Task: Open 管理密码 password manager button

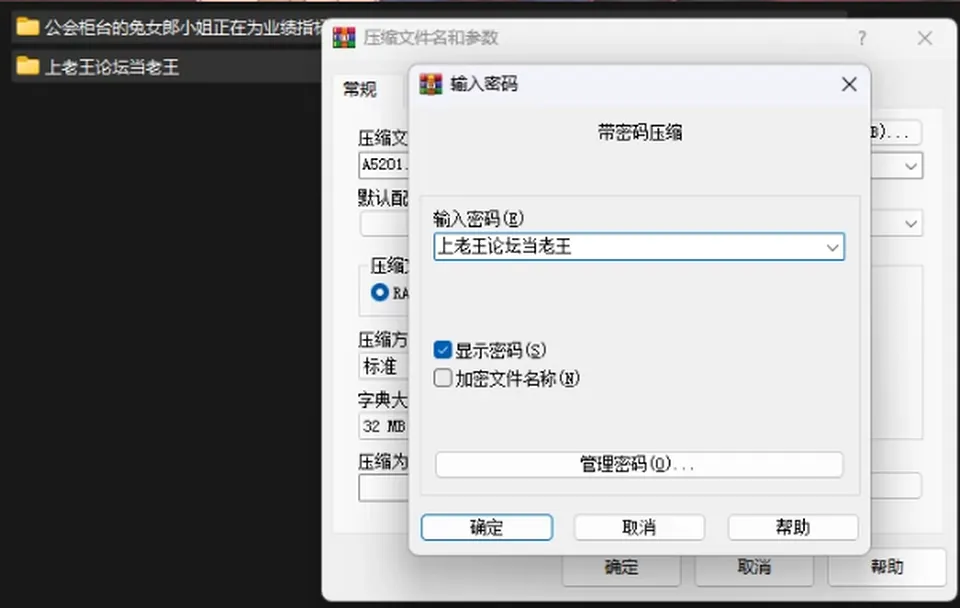Action: tap(639, 465)
